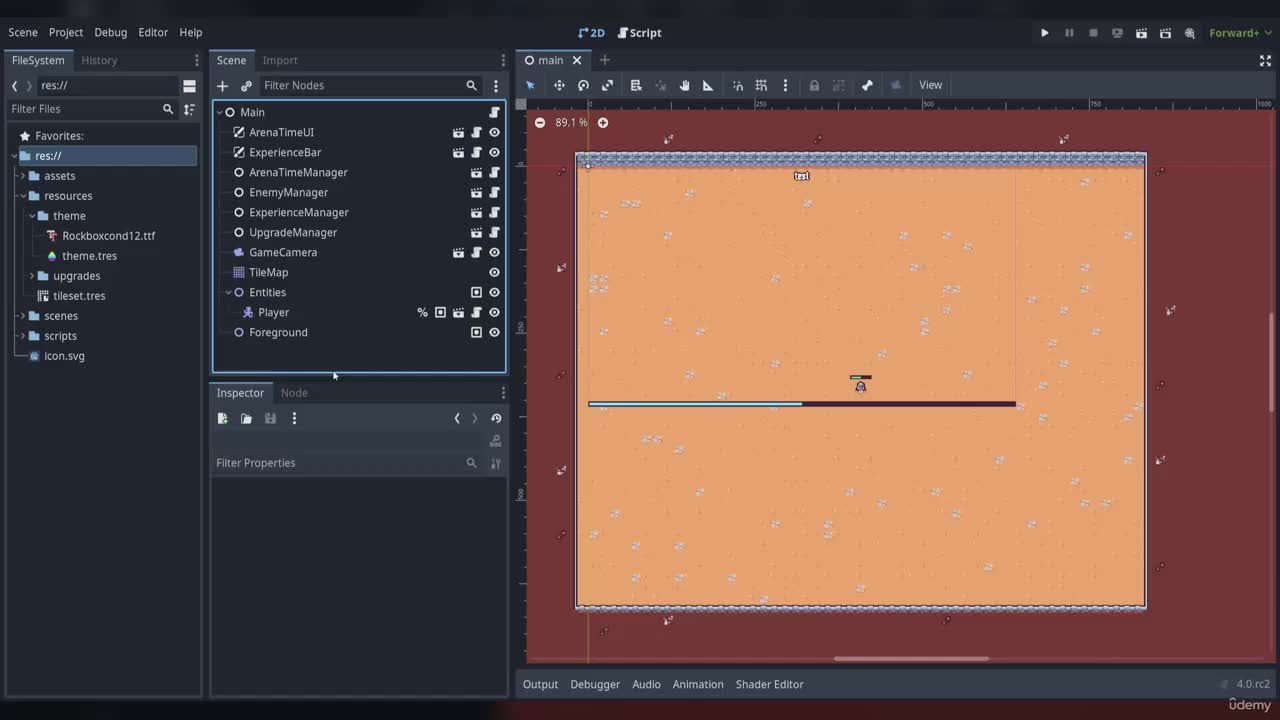The height and width of the screenshot is (720, 1280).
Task: Run the project with the play button
Action: [1045, 33]
